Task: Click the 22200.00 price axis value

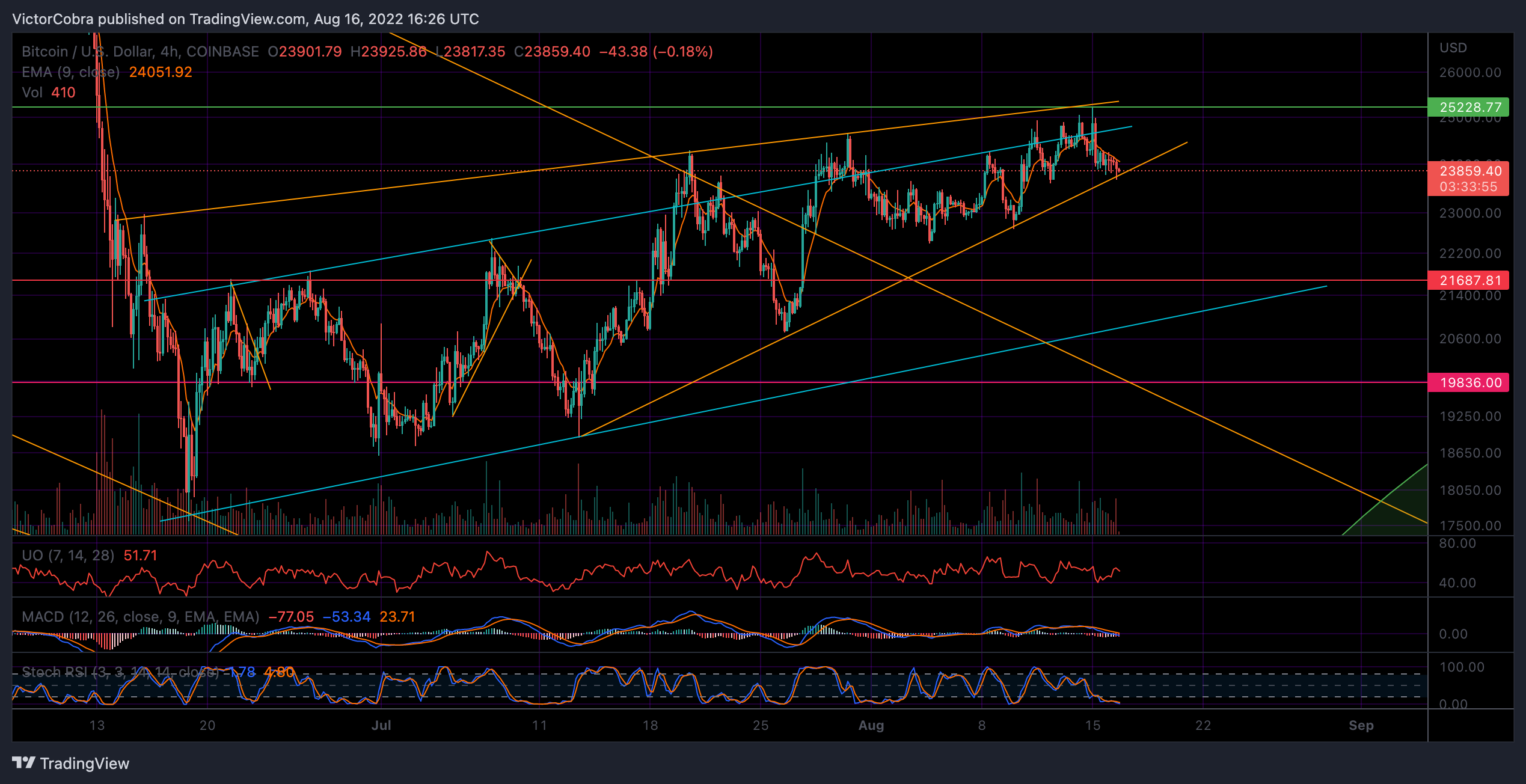Action: pyautogui.click(x=1470, y=253)
